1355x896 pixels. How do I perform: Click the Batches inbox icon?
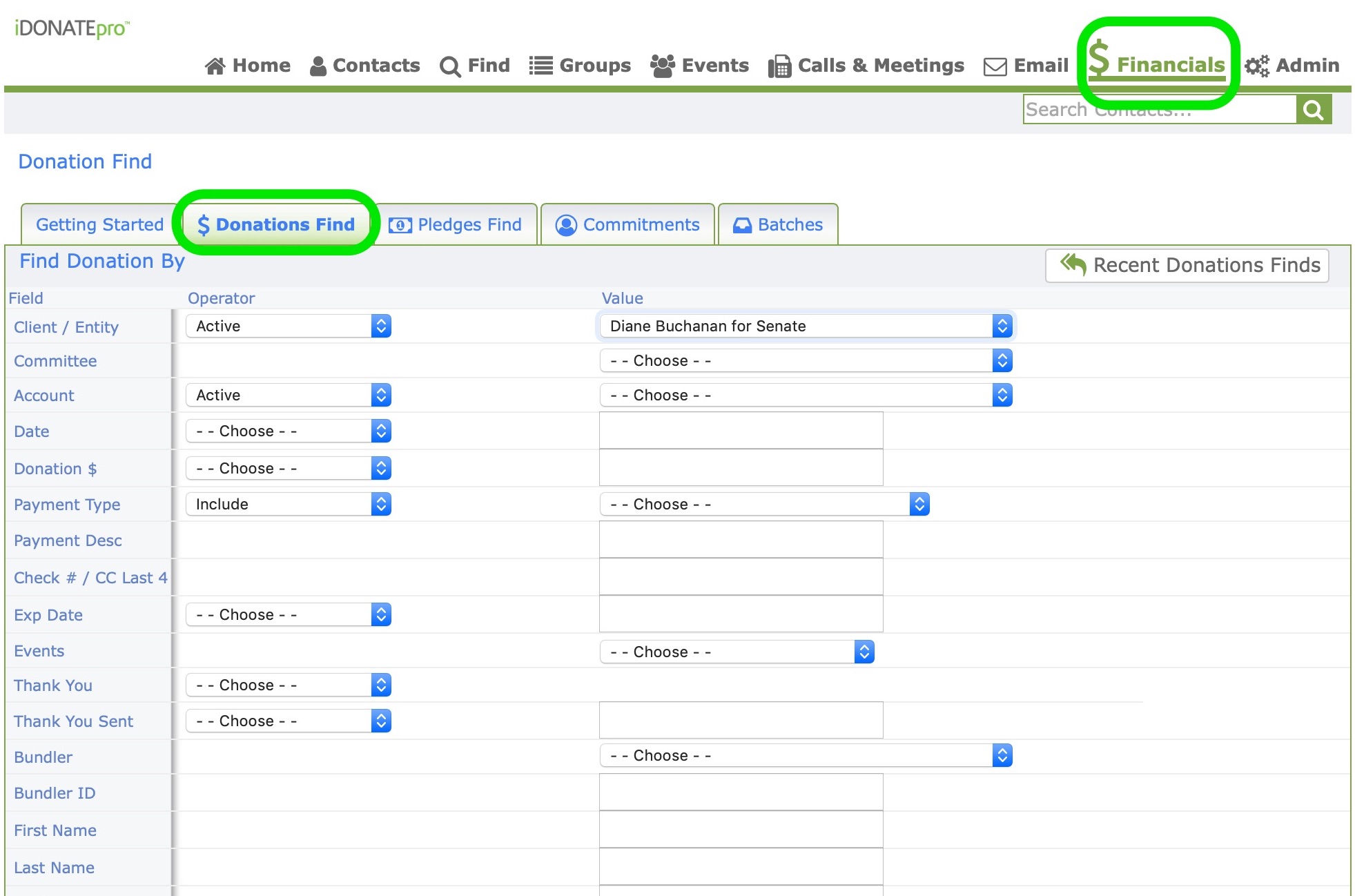(742, 225)
